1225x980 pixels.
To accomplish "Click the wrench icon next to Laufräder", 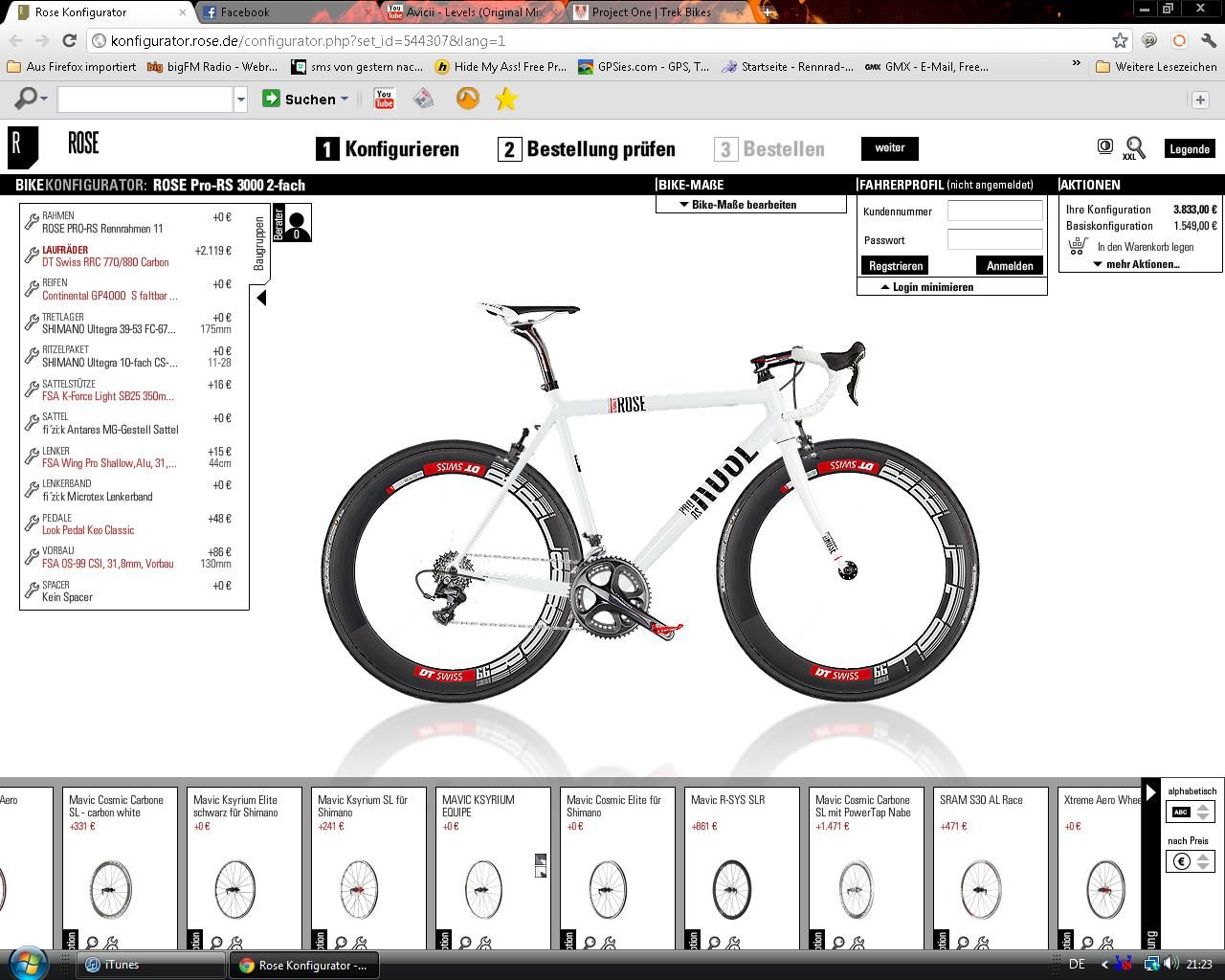I will click(x=32, y=256).
